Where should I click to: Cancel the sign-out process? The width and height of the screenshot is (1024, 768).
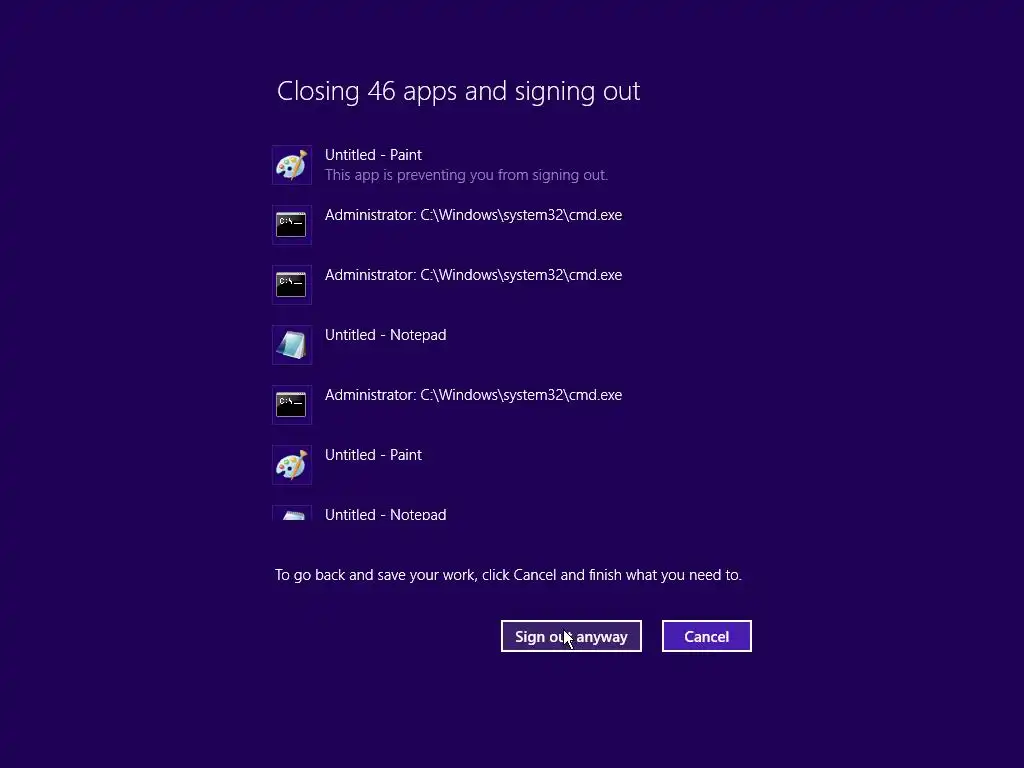tap(707, 636)
